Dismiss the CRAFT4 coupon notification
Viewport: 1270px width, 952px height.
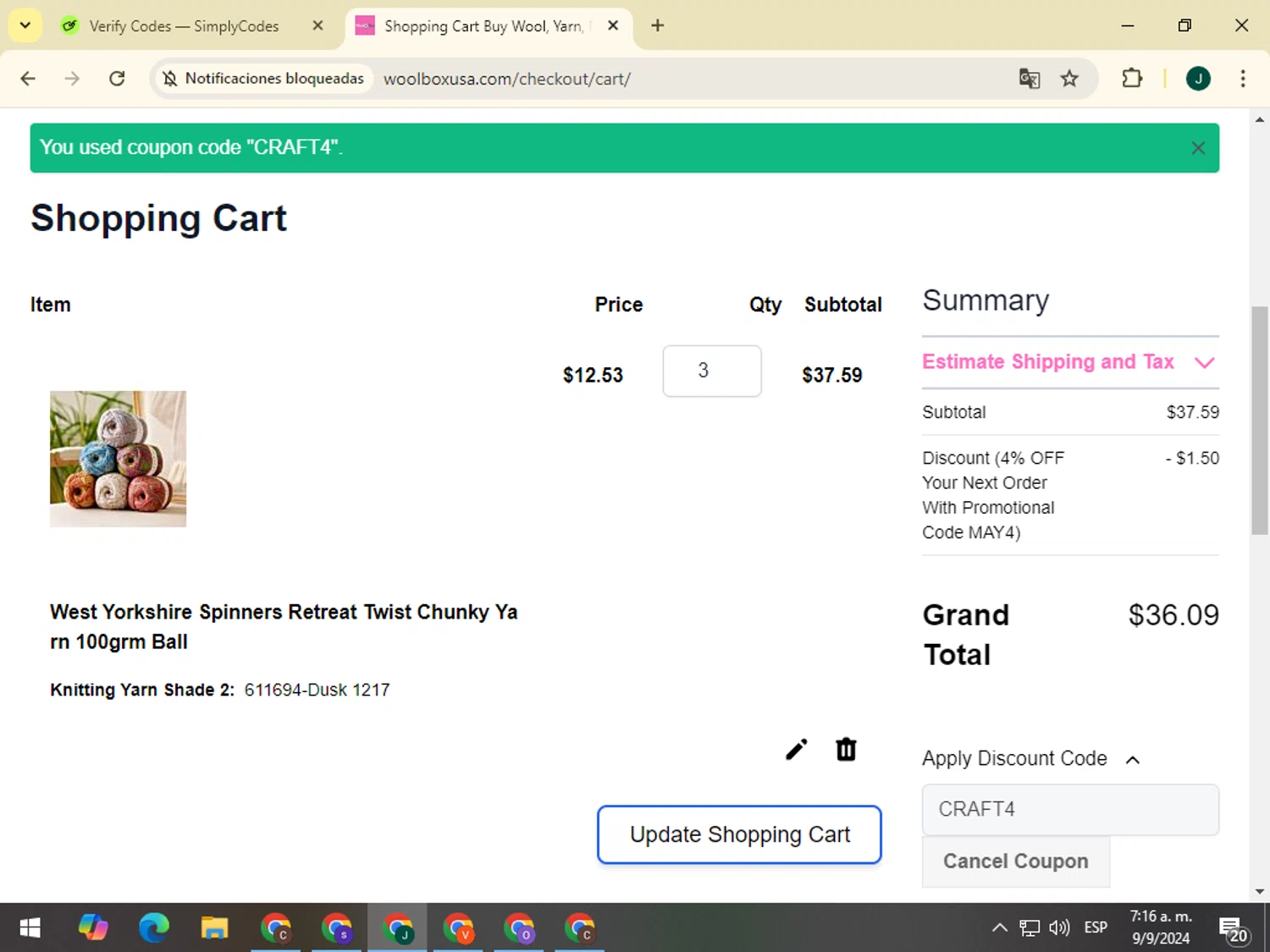tap(1198, 148)
